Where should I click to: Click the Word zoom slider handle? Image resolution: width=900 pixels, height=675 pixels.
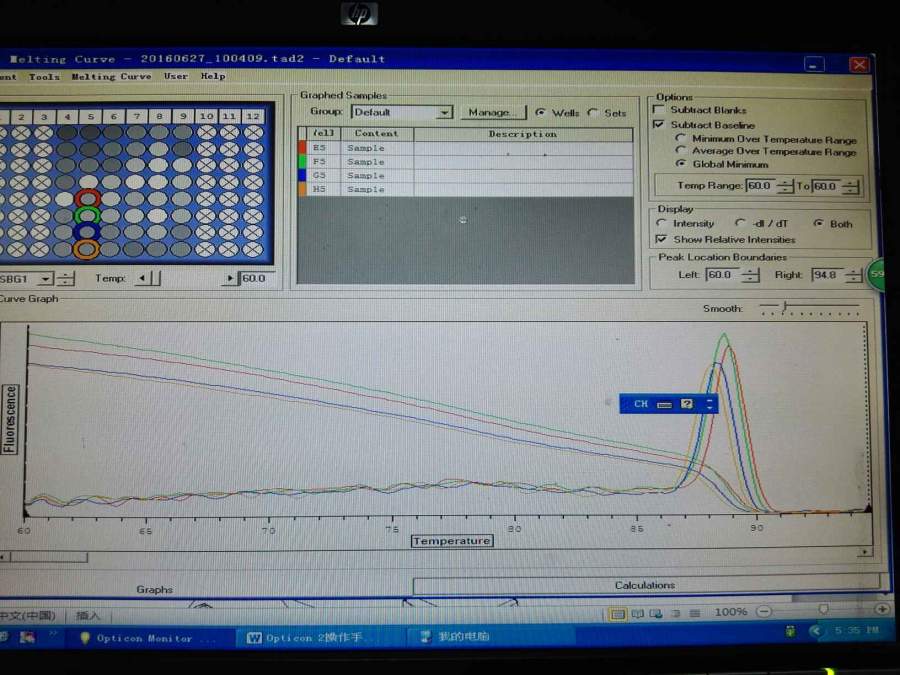(x=823, y=610)
